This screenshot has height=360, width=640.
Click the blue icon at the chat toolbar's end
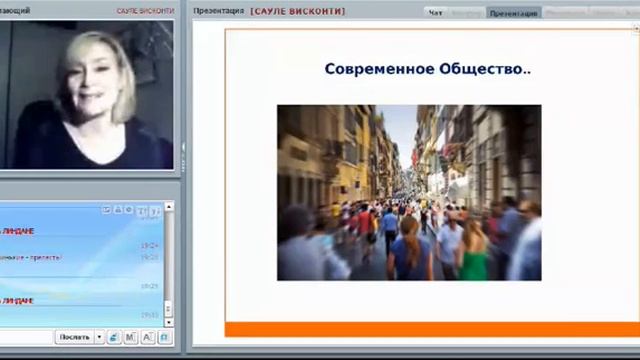point(165,337)
